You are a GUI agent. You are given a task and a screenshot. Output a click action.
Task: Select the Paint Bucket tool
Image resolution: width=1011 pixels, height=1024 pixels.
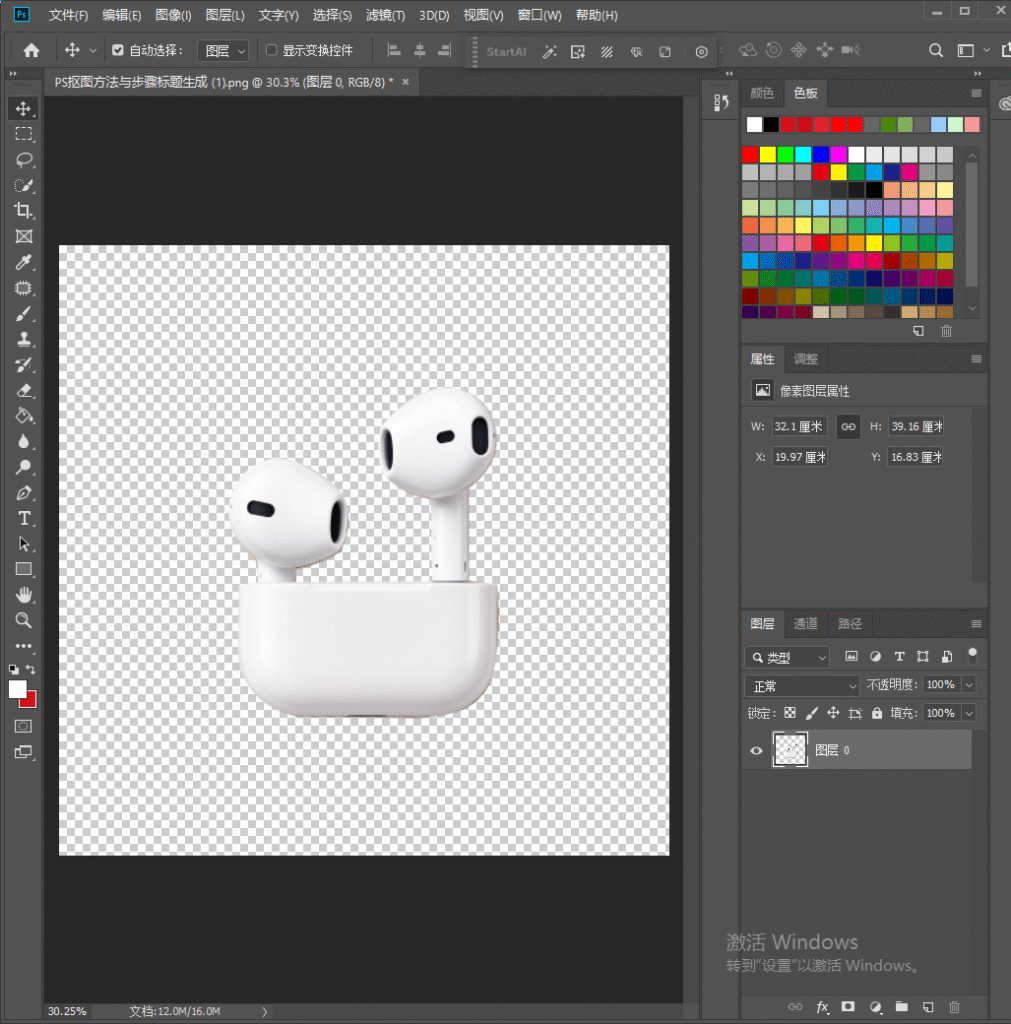tap(24, 416)
